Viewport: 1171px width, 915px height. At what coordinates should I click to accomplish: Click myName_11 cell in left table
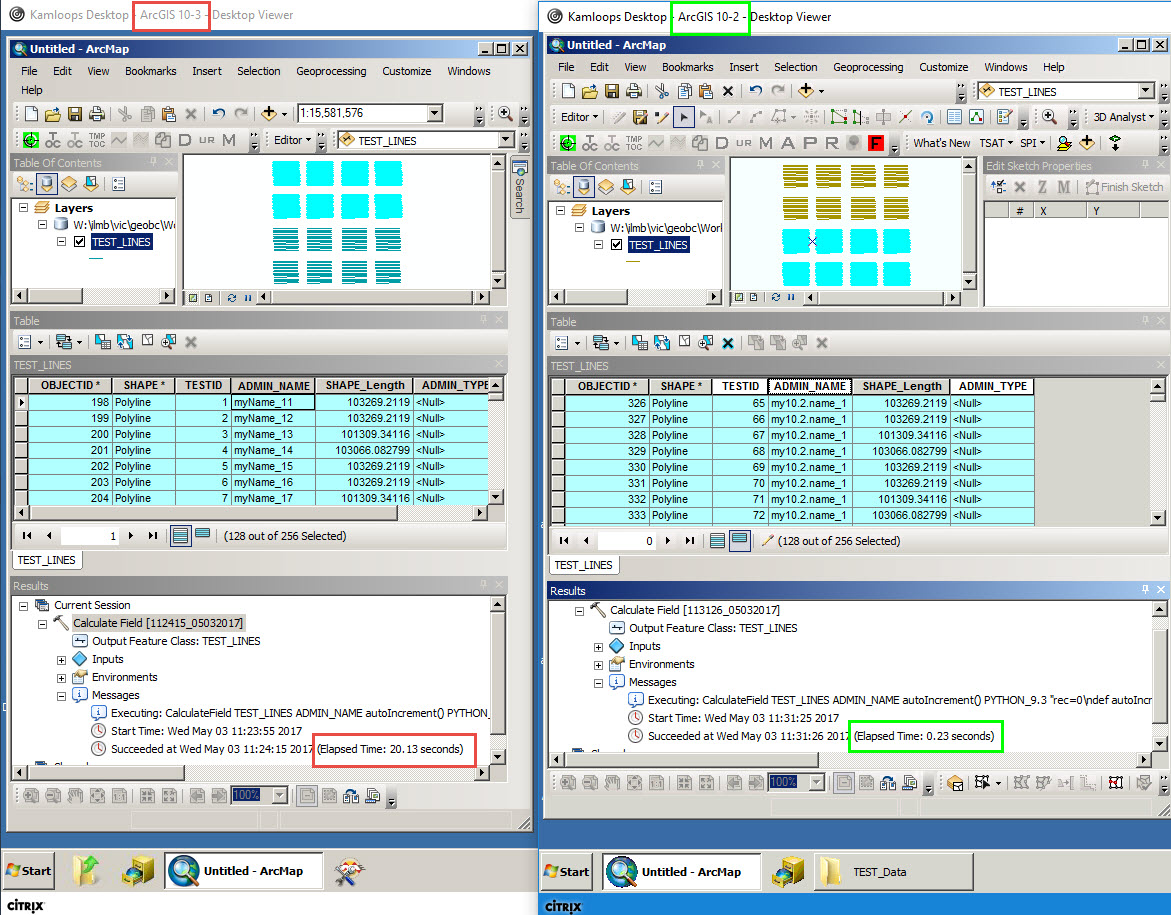(x=273, y=402)
